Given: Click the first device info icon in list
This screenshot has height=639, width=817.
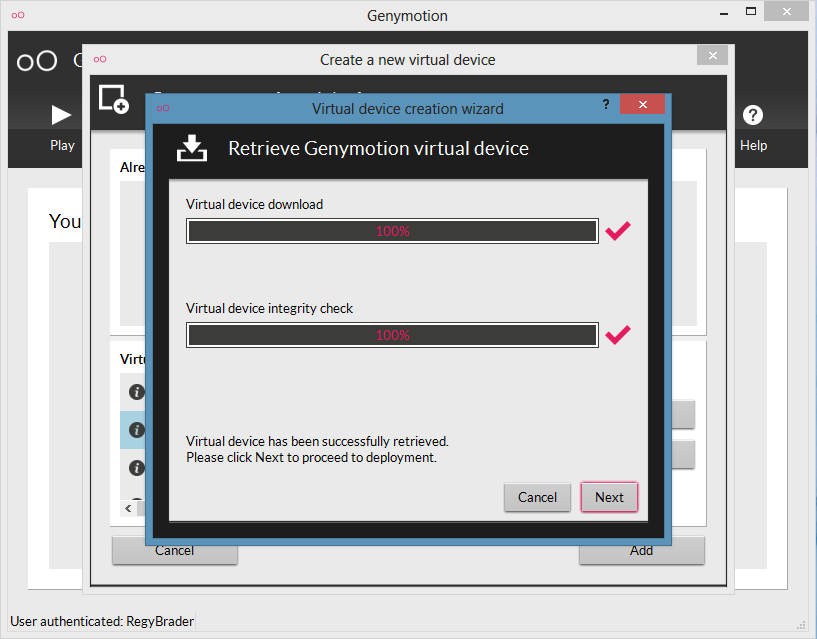Looking at the screenshot, I should click(x=137, y=391).
